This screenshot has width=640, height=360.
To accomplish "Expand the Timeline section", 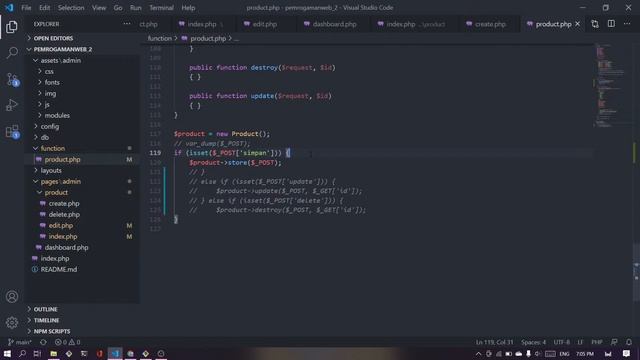I will (x=46, y=320).
